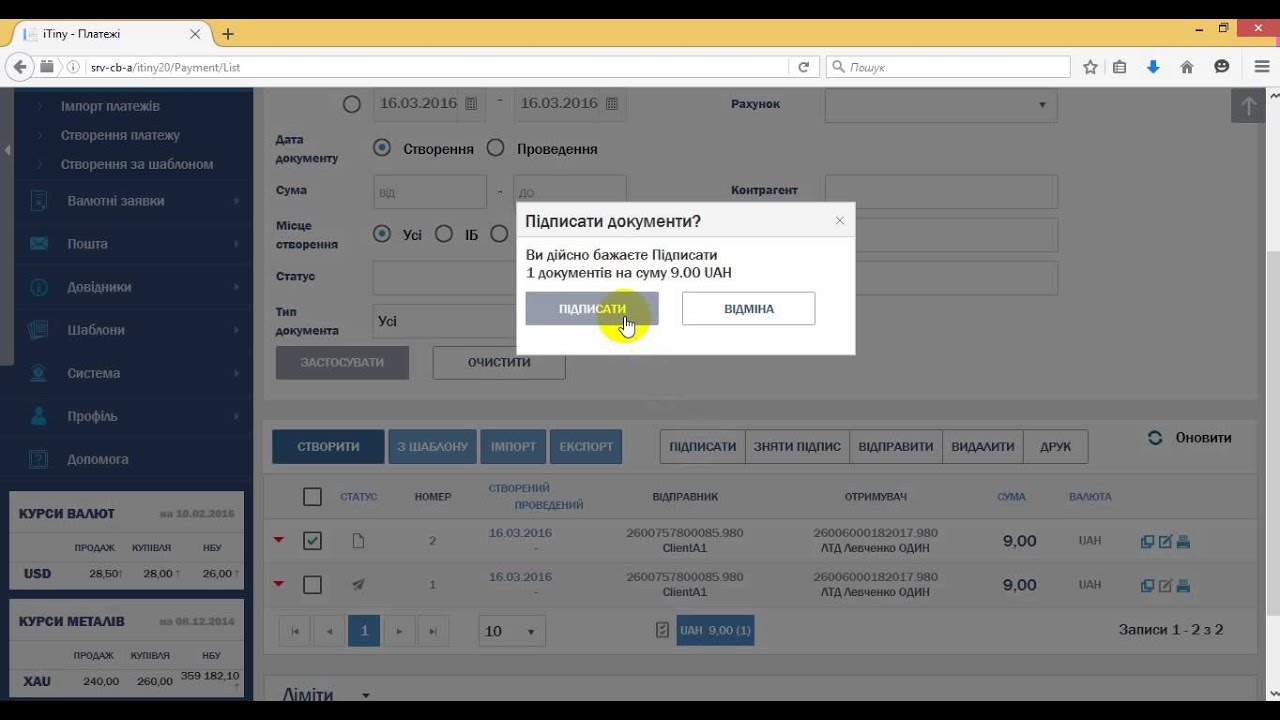
Task: Check the checkbox for payment 1
Action: pyautogui.click(x=312, y=585)
